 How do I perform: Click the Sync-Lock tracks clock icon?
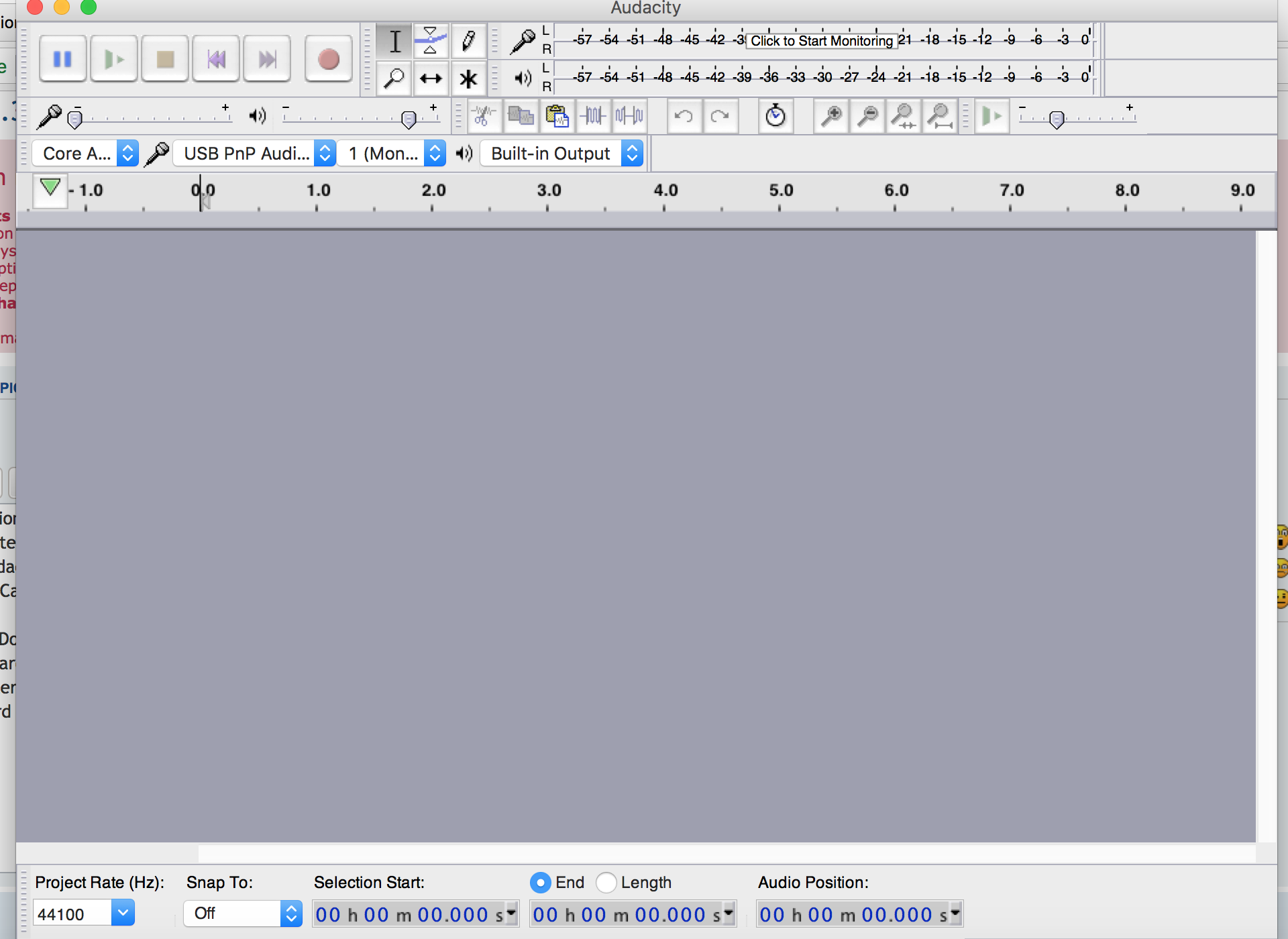pos(775,116)
